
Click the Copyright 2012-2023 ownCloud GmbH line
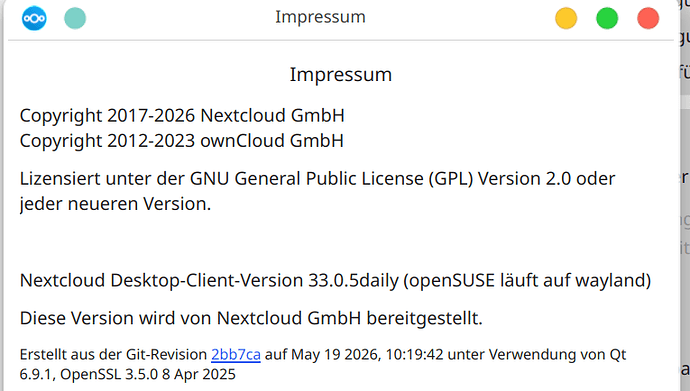[x=181, y=141]
